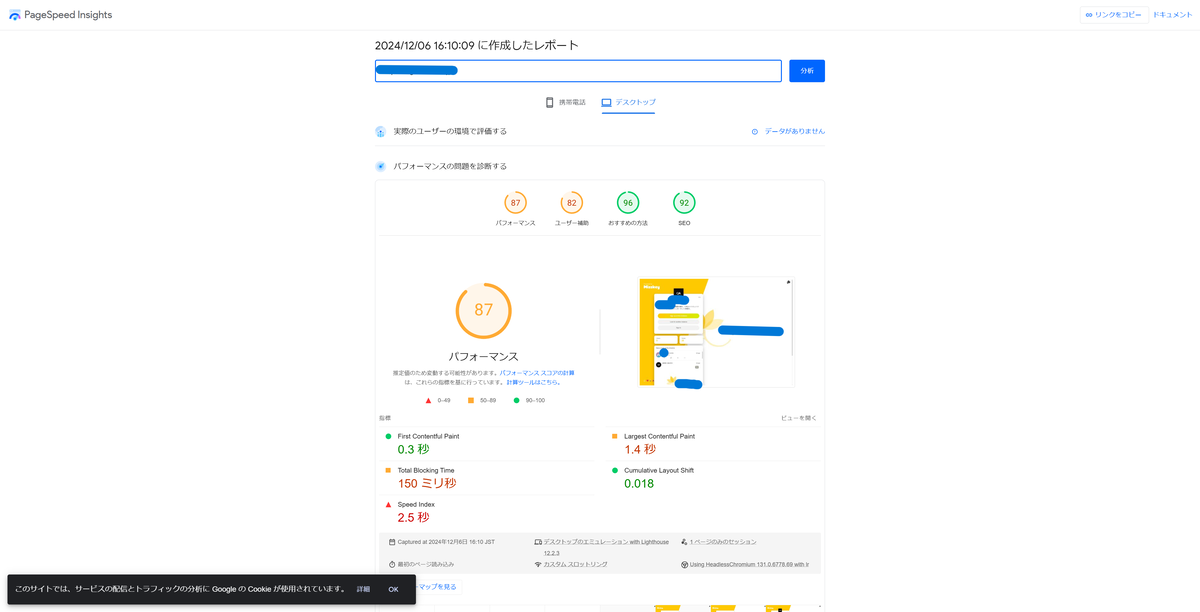Switch to the 携帯電話 tab
Image resolution: width=1200 pixels, height=612 pixels.
pos(565,102)
